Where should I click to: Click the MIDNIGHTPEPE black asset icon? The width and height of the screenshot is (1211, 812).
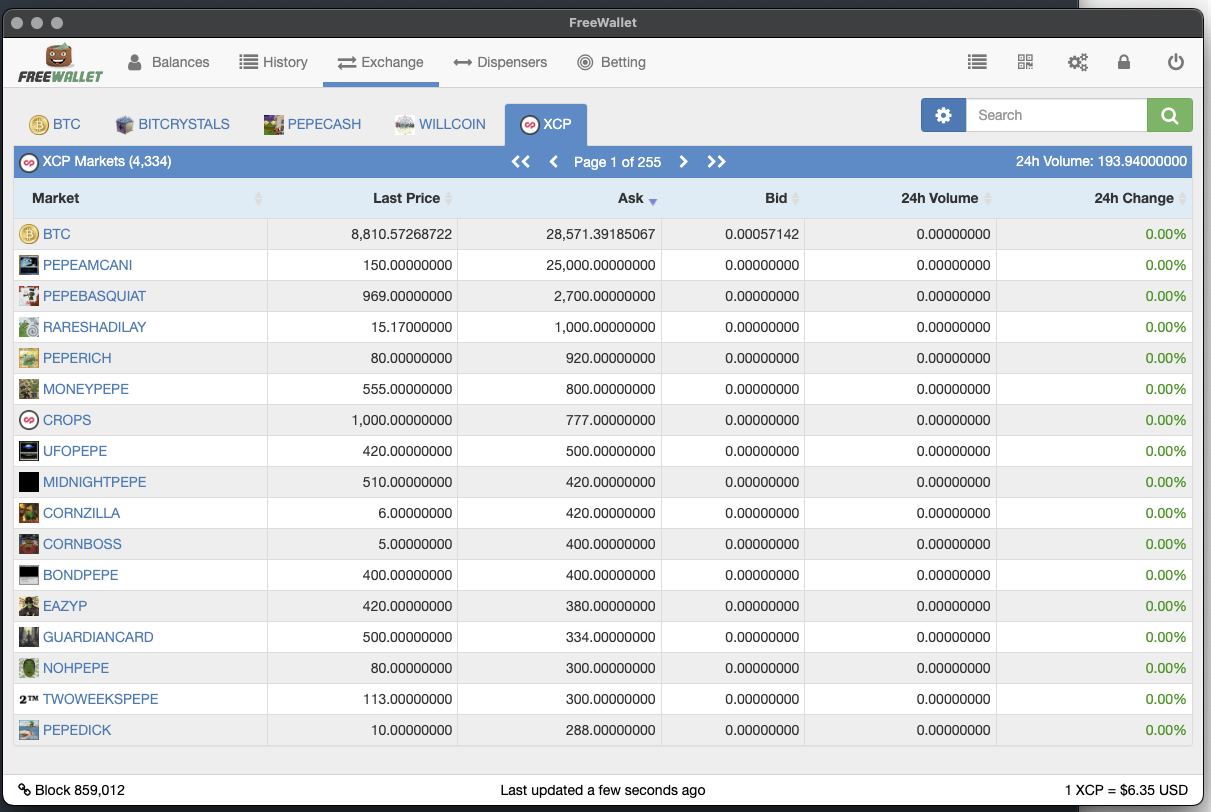(x=29, y=482)
